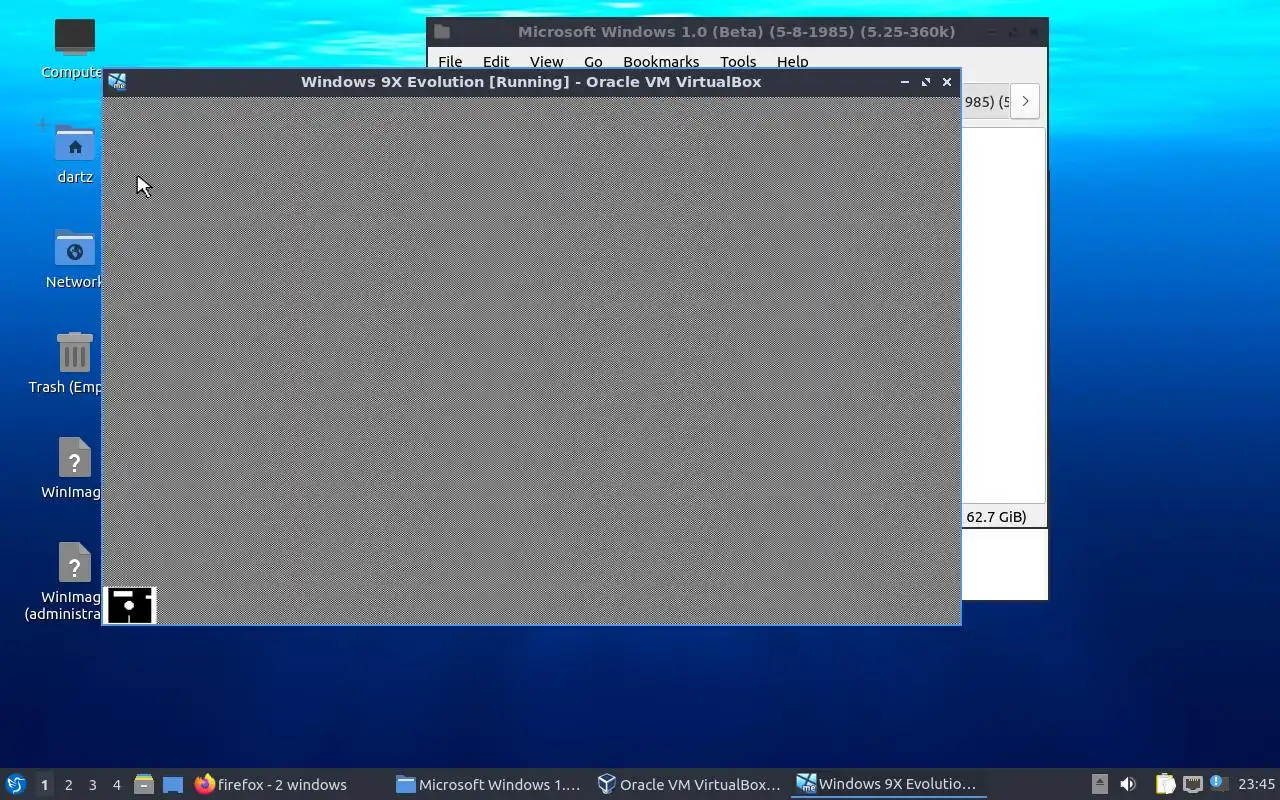Switch to virtual desktop 3
Screen dimensions: 1280x800
pyautogui.click(x=92, y=785)
